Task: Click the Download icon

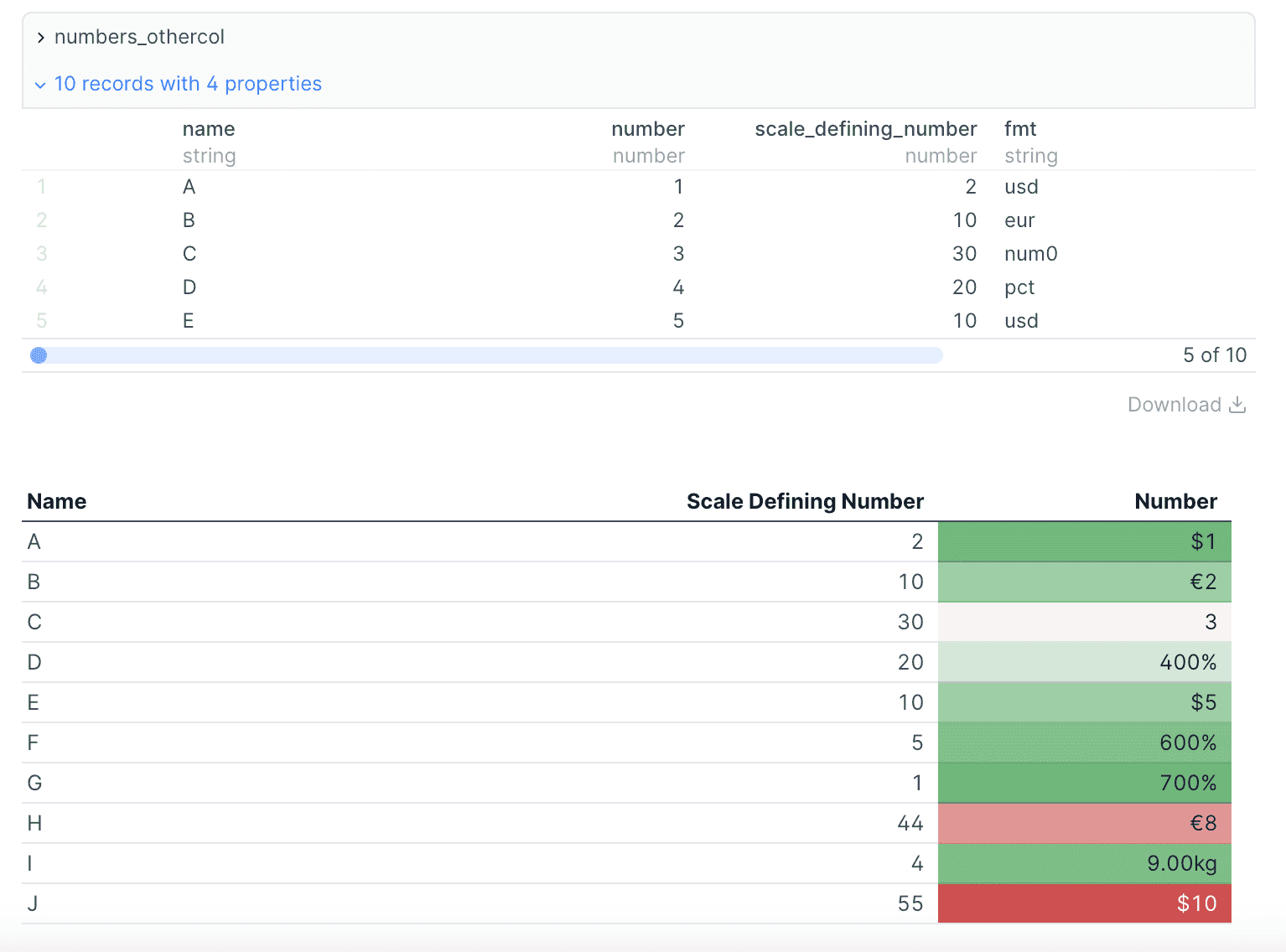Action: click(1237, 405)
